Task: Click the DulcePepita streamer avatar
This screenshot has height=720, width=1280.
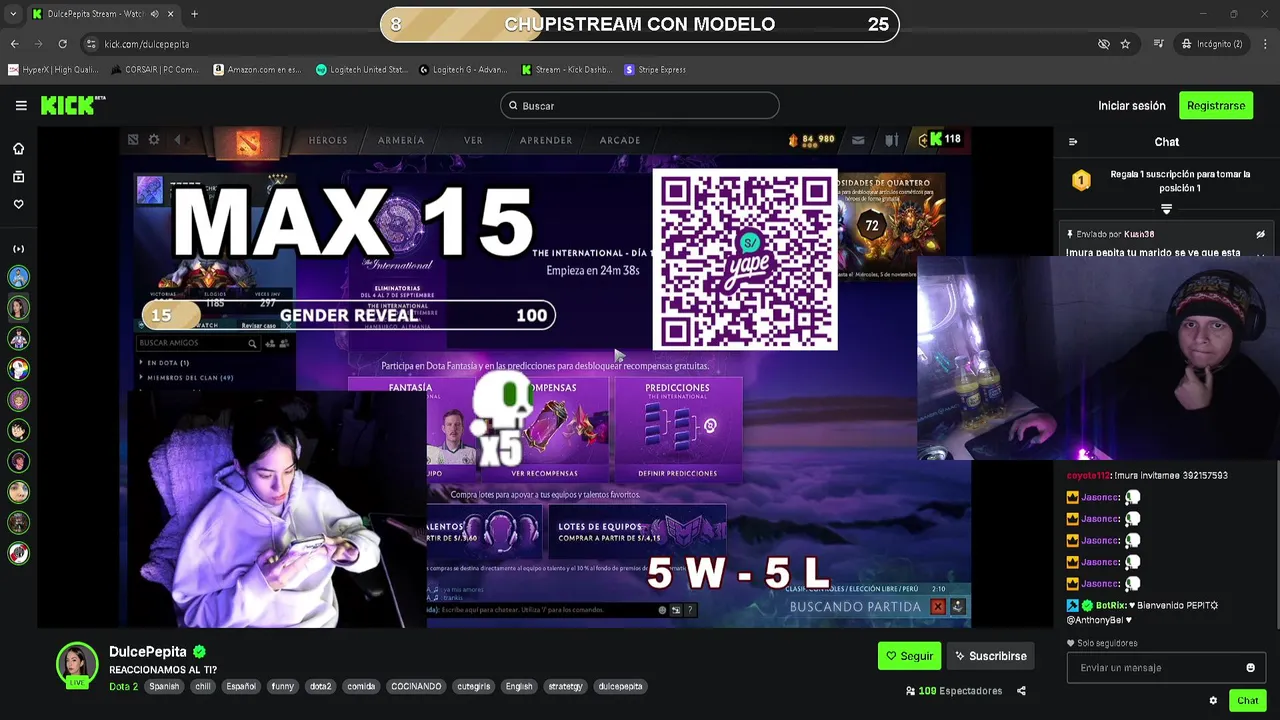Action: pyautogui.click(x=77, y=665)
